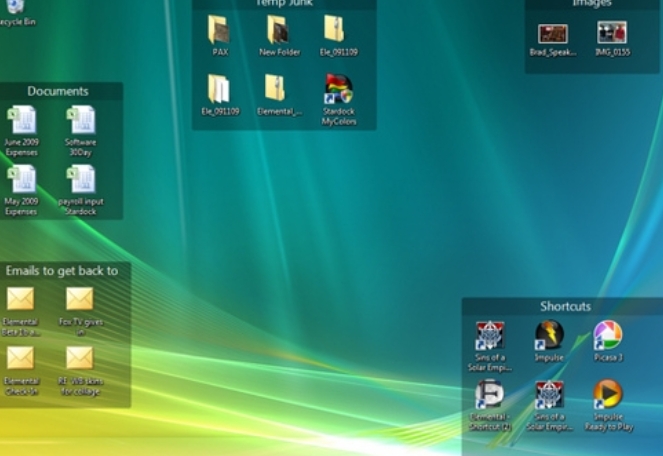Select the Emails to get back to fence title
The height and width of the screenshot is (456, 663).
pos(62,271)
